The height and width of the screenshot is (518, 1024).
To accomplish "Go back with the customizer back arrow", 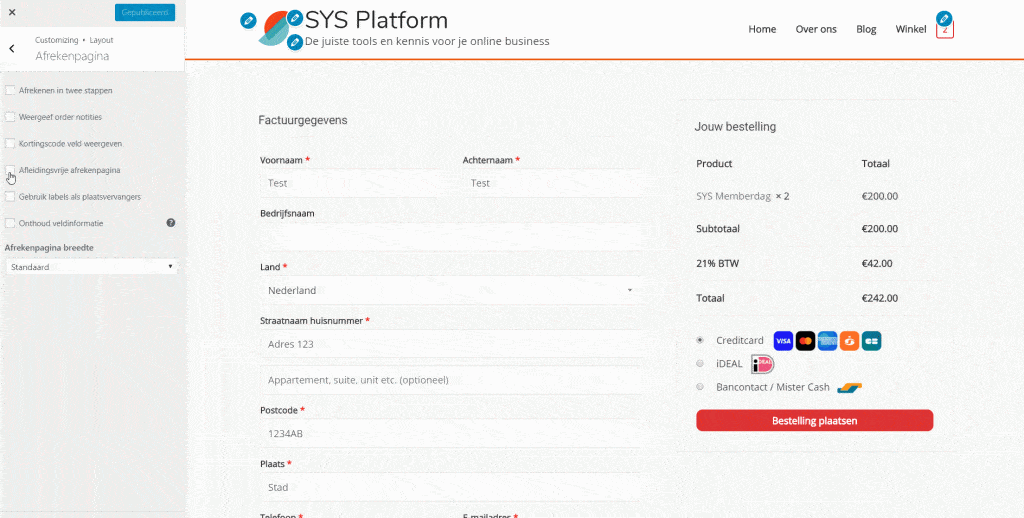I will point(12,48).
